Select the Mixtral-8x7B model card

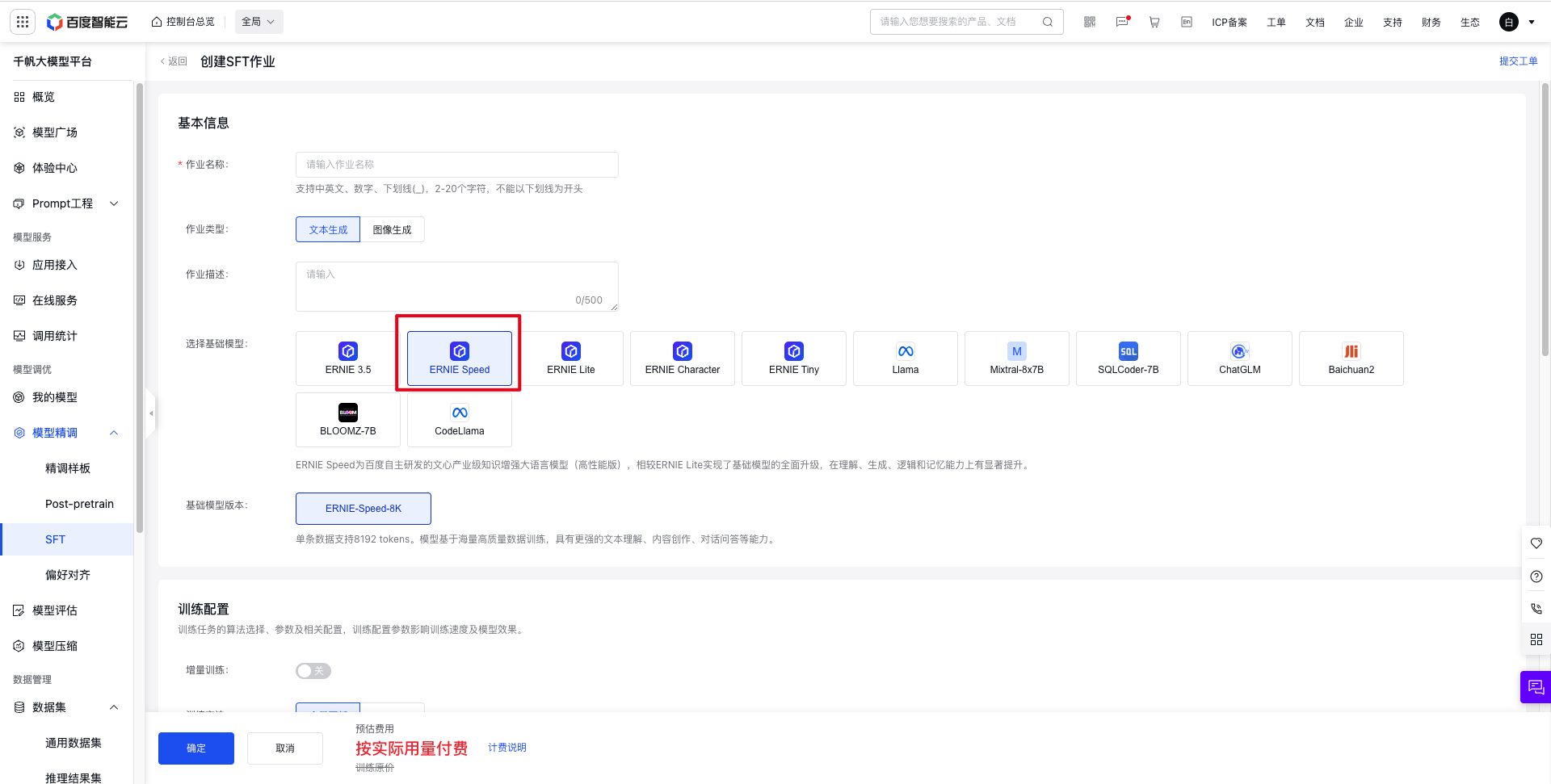coord(1017,358)
